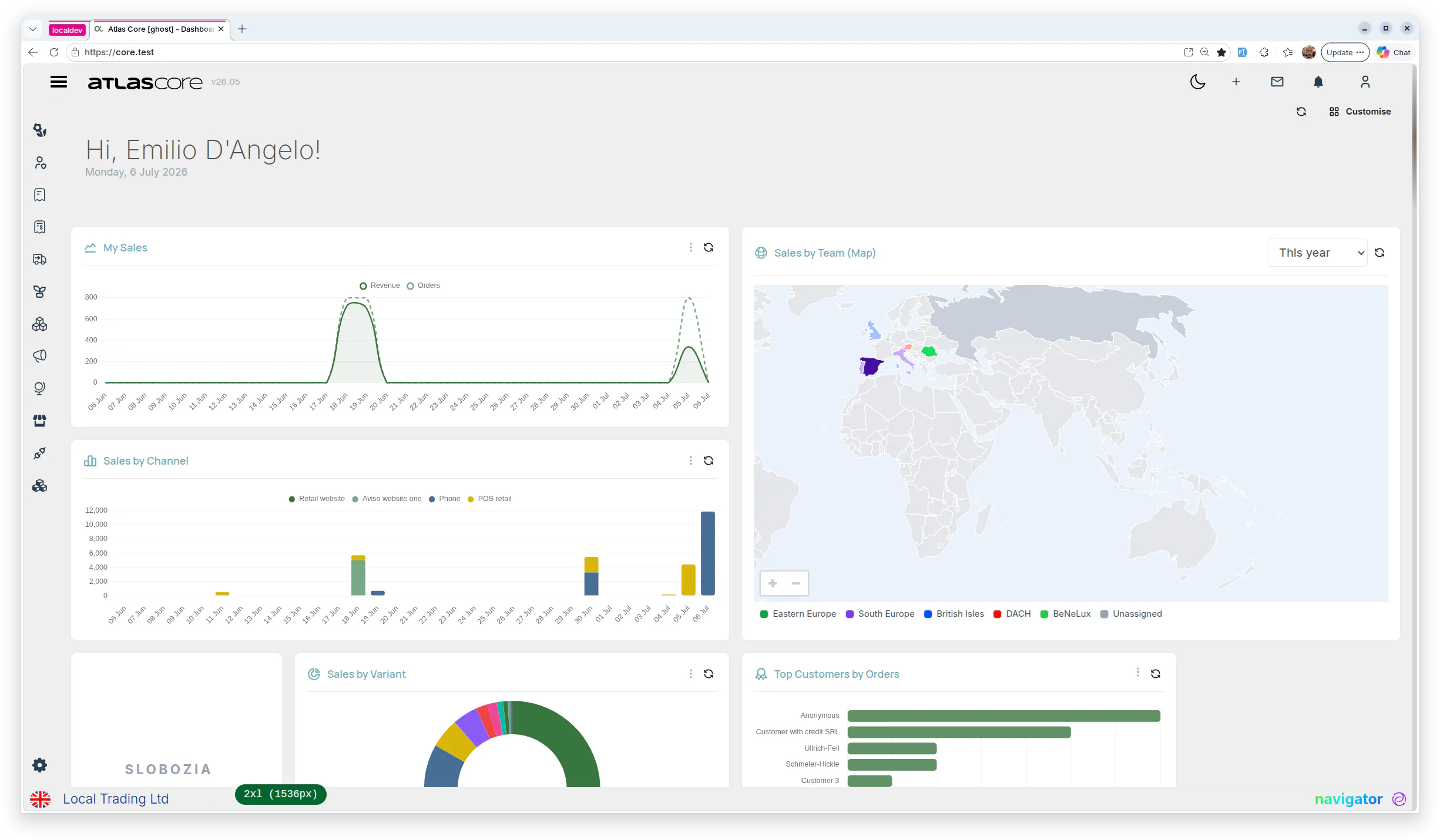Click the plus icon in the header

[1236, 82]
